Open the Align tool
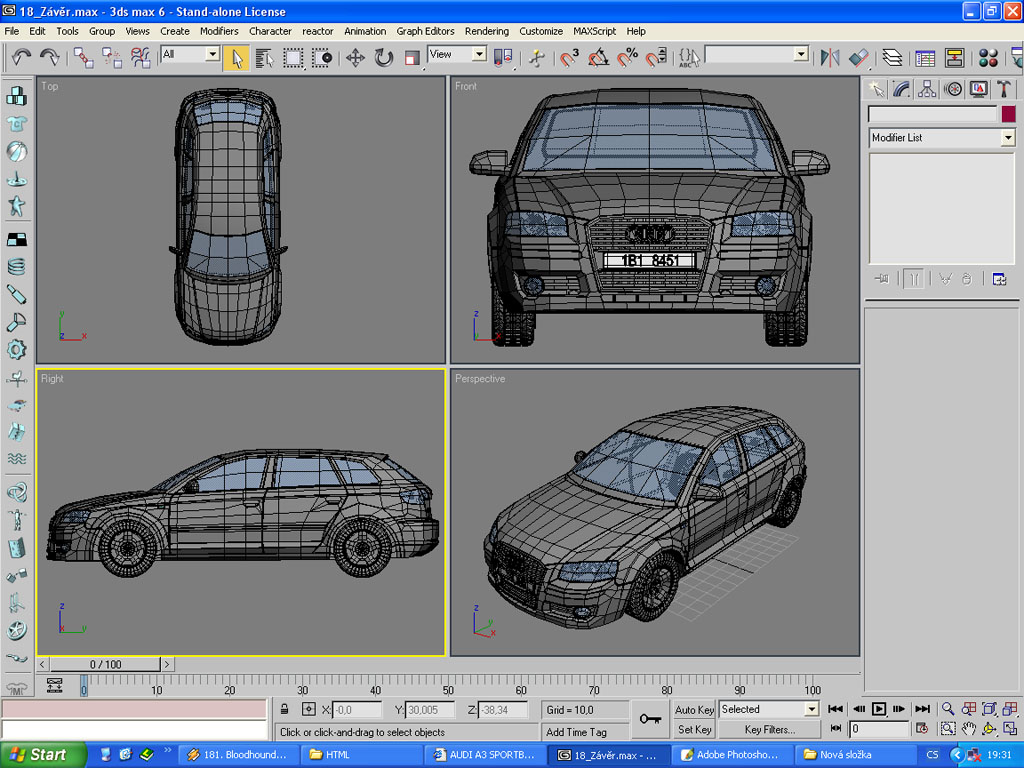This screenshot has width=1024, height=768. [859, 58]
